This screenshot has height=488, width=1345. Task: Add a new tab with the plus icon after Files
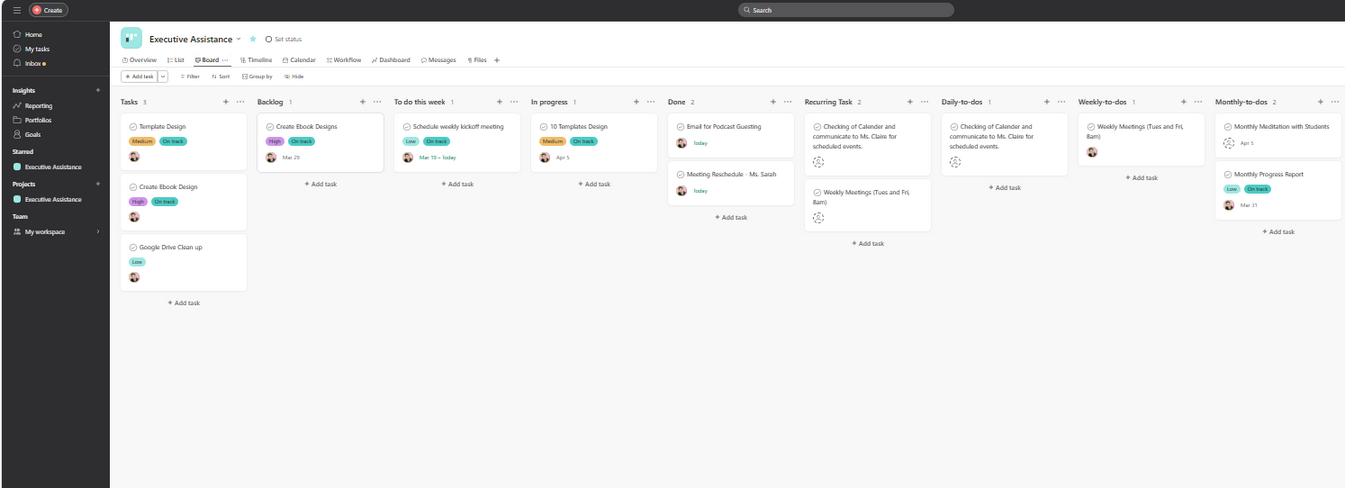tap(497, 60)
